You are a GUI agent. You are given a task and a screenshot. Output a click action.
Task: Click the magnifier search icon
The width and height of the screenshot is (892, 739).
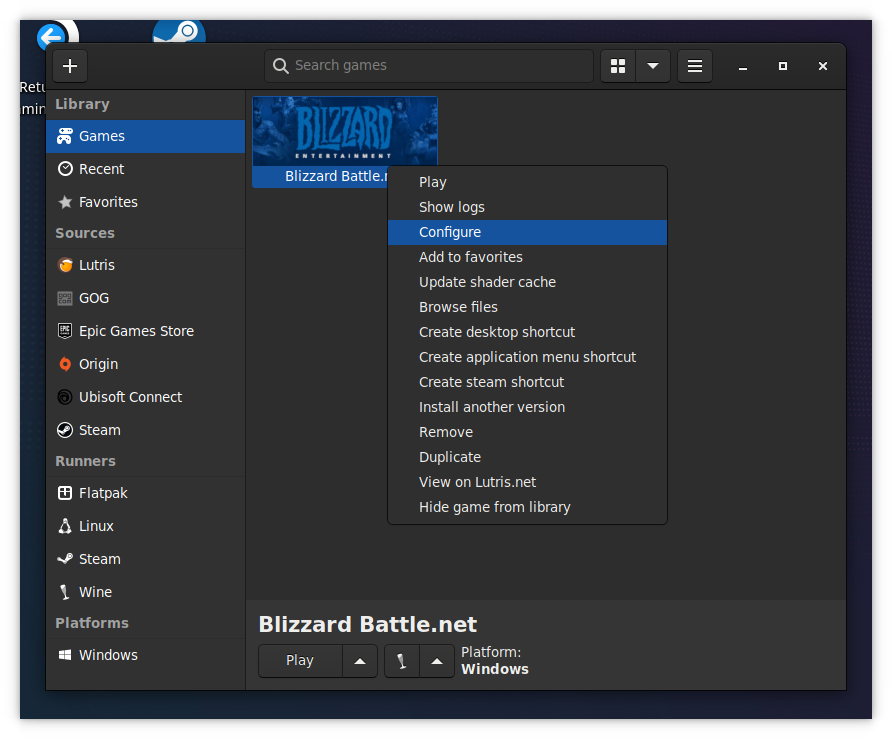(x=280, y=66)
